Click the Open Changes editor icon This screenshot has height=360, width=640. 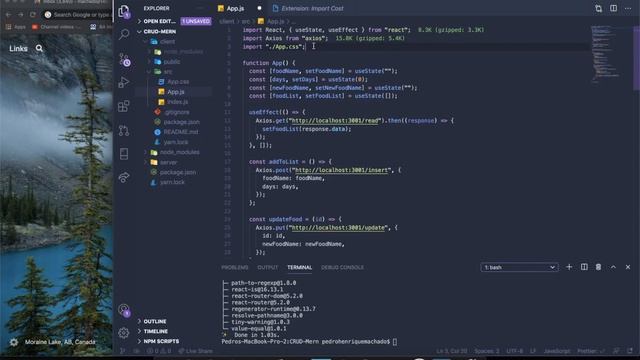coord(598,9)
